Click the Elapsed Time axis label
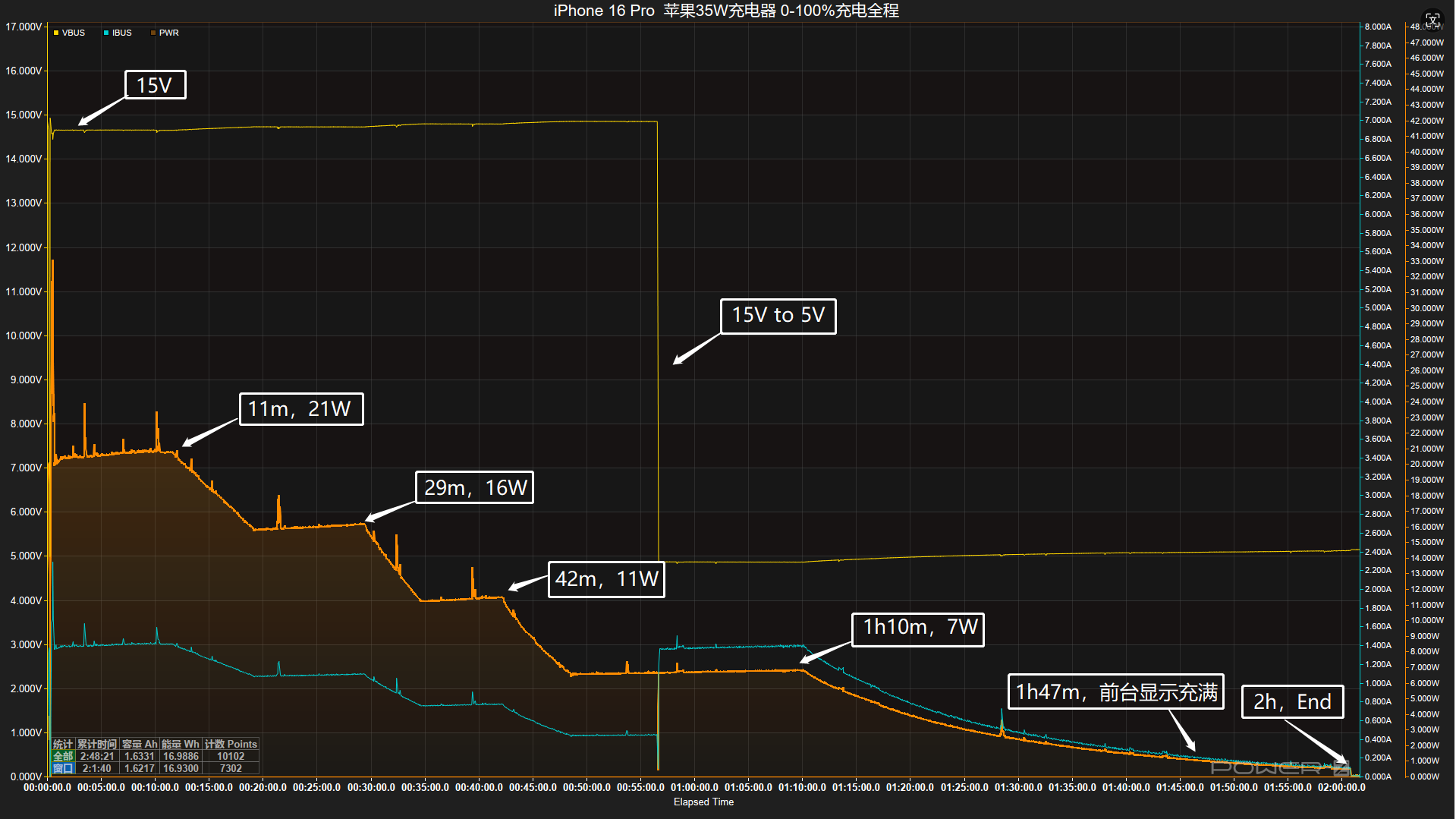Image resolution: width=1456 pixels, height=819 pixels. pyautogui.click(x=703, y=802)
